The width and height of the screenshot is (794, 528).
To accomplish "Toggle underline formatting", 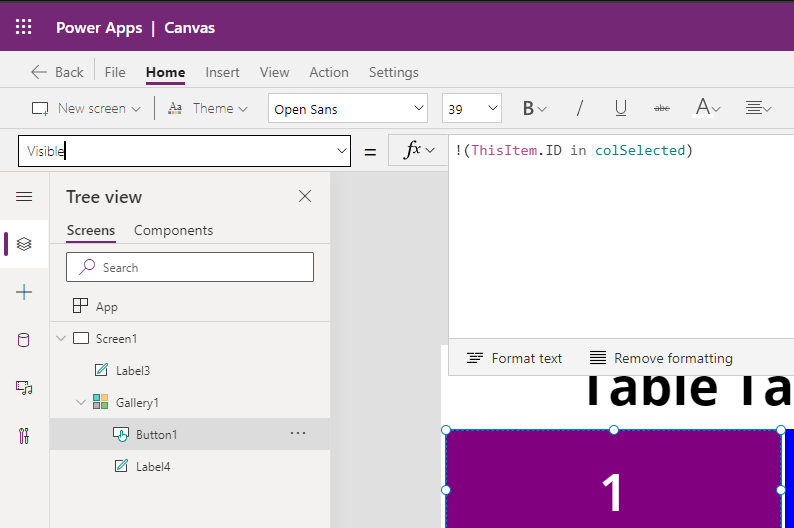I will (621, 108).
